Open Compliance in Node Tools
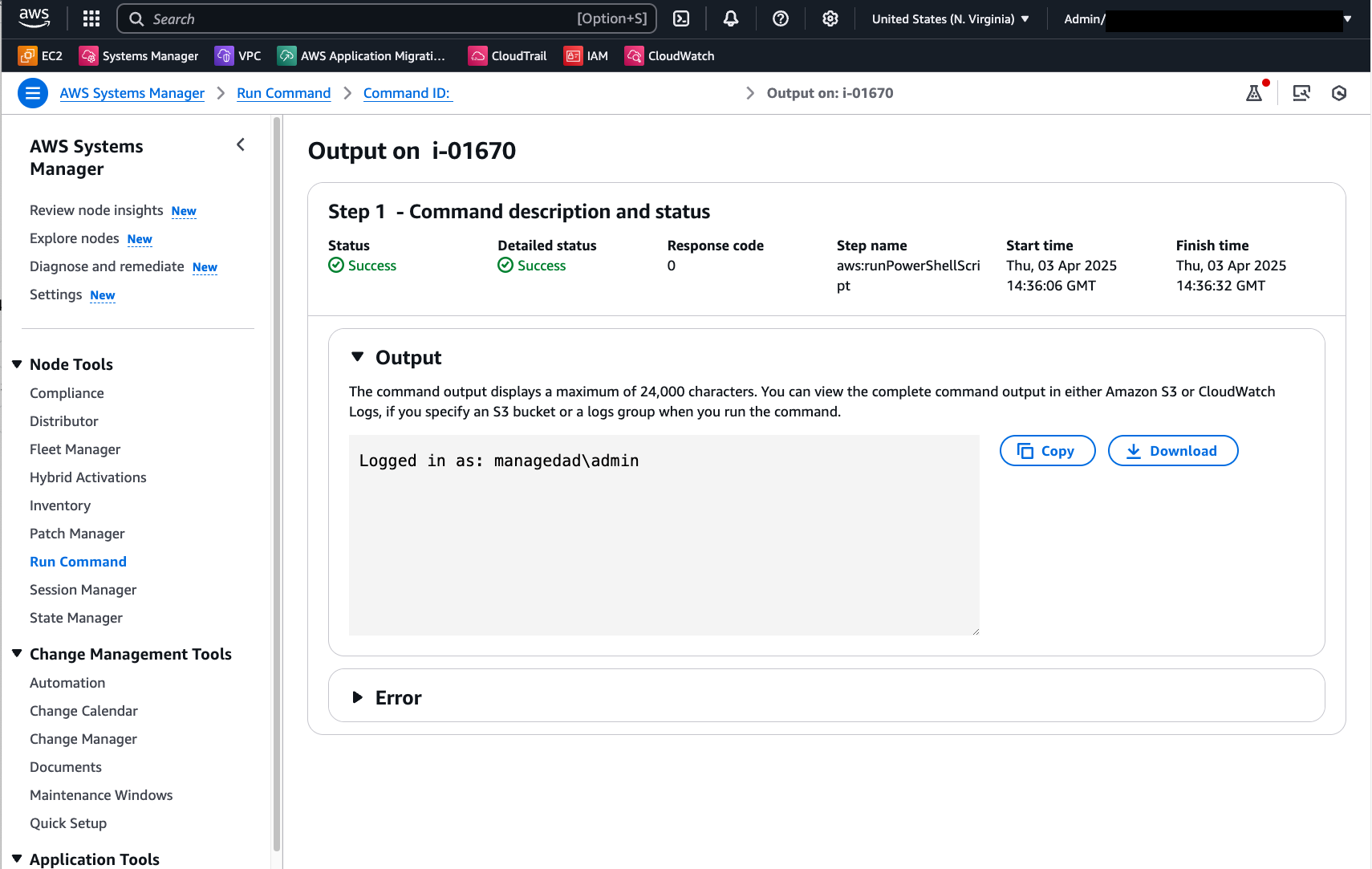Image resolution: width=1372 pixels, height=869 pixels. point(67,393)
